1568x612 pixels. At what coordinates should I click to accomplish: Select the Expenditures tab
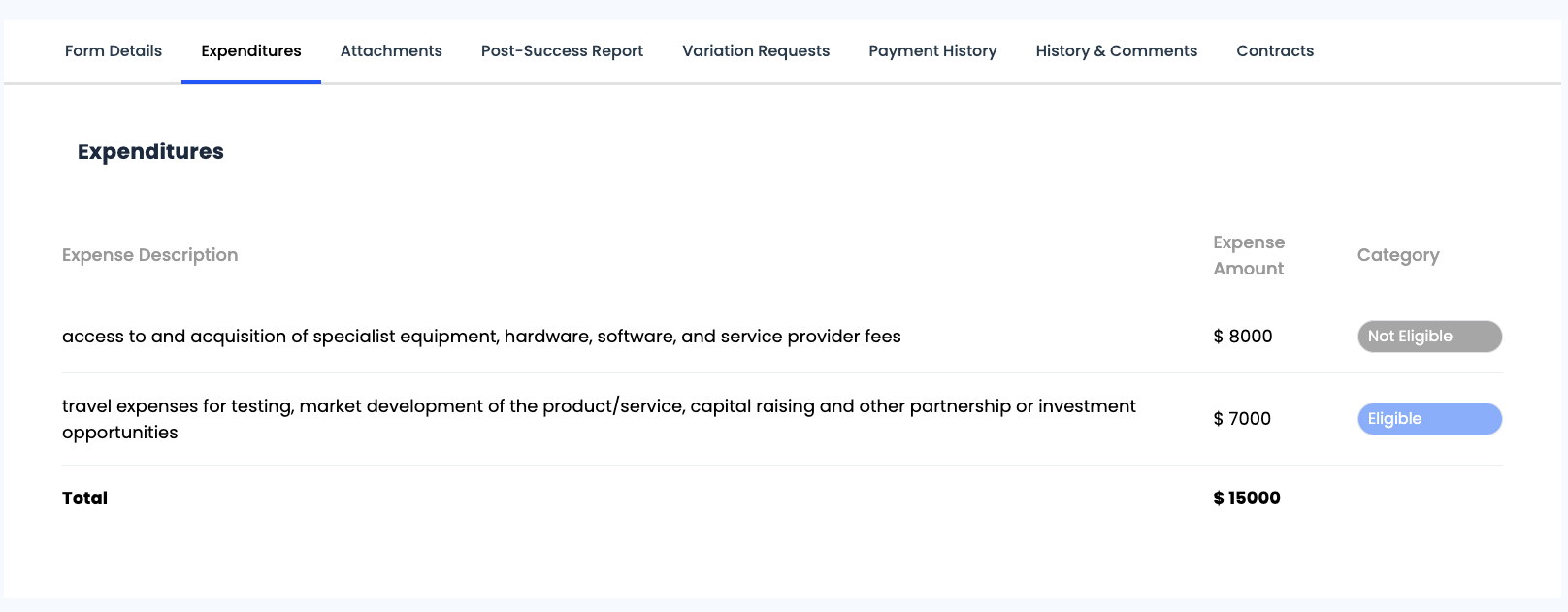(250, 51)
